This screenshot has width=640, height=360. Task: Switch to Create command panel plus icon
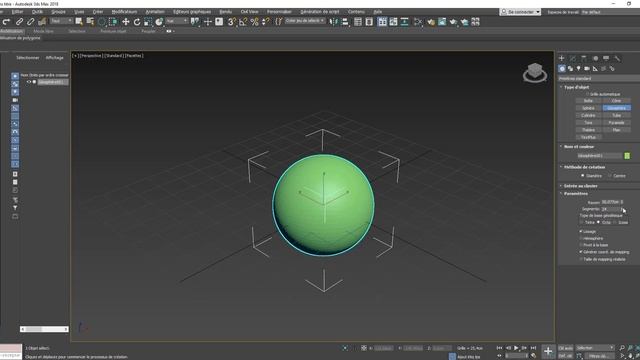point(562,58)
